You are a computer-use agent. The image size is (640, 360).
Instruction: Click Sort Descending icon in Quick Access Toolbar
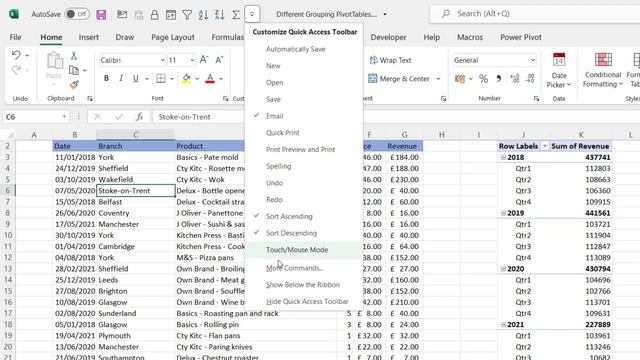click(220, 15)
